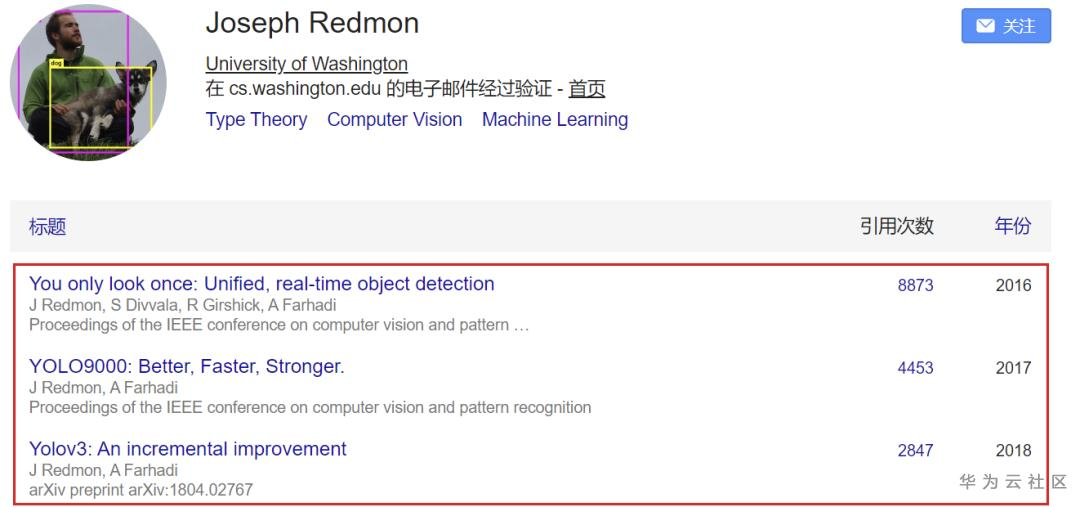Select the Computer Vision interest tag

pyautogui.click(x=394, y=120)
